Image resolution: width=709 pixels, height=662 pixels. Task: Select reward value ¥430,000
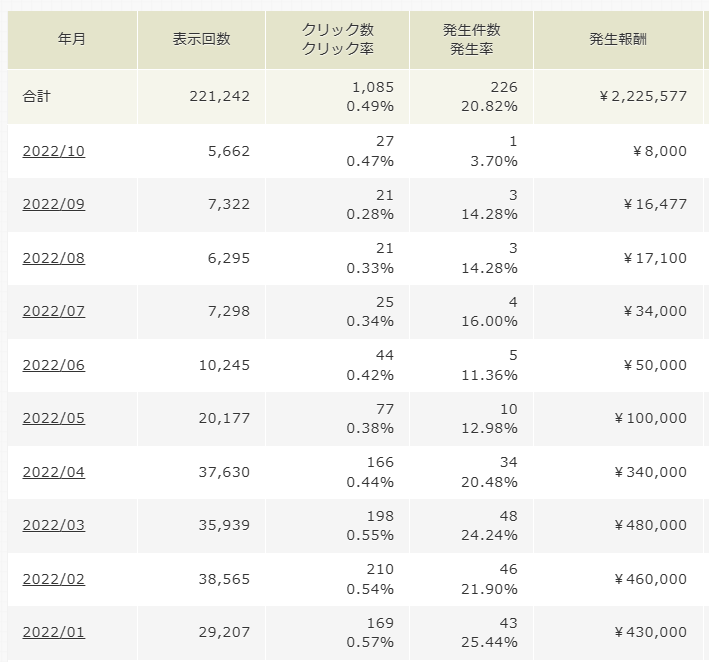(651, 632)
